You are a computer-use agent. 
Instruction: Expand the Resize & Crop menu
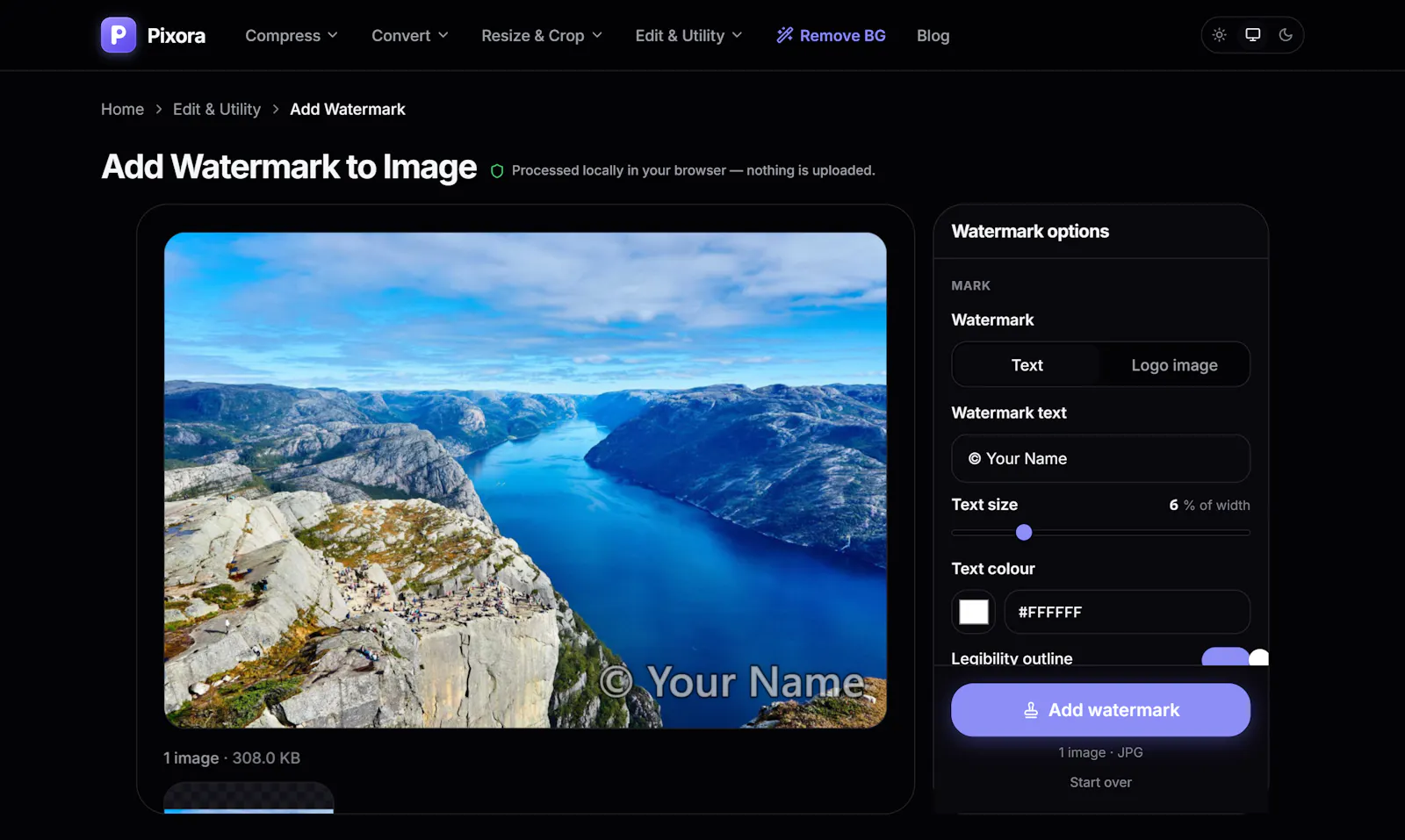pyautogui.click(x=542, y=36)
